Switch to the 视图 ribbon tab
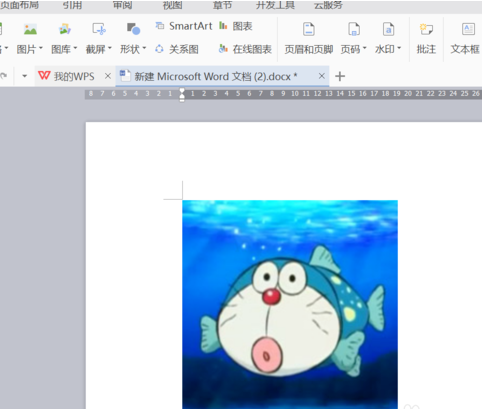This screenshot has height=409, width=482. coord(172,5)
